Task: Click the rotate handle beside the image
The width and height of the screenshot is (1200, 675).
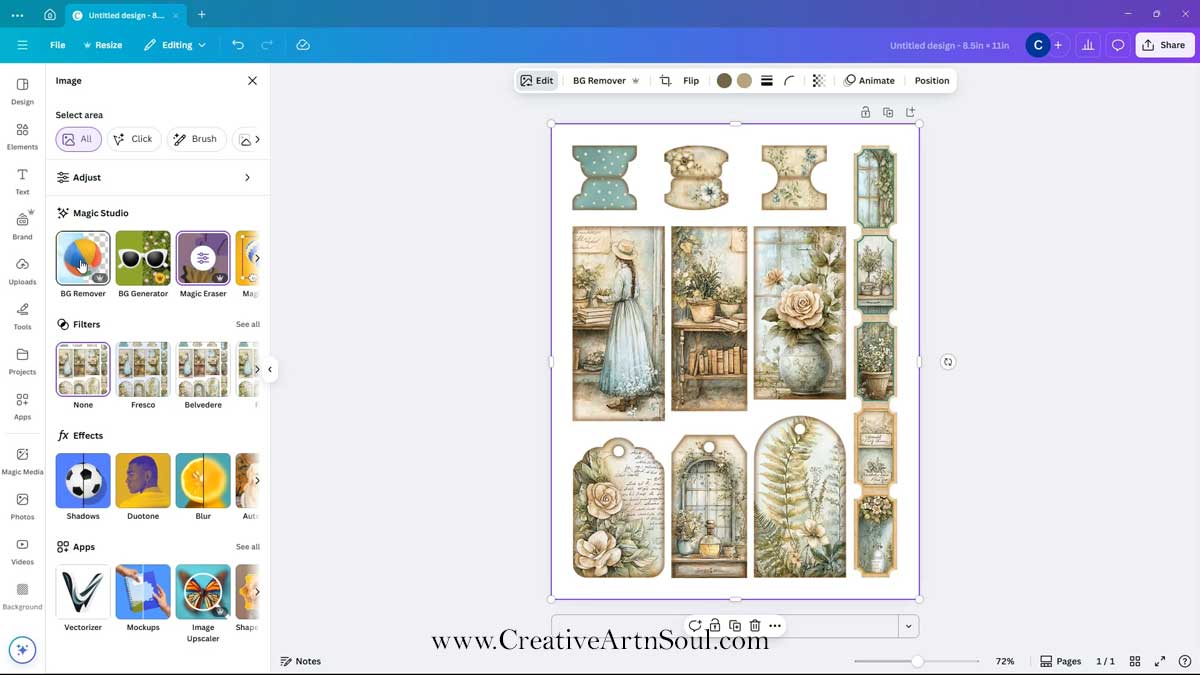Action: [948, 362]
